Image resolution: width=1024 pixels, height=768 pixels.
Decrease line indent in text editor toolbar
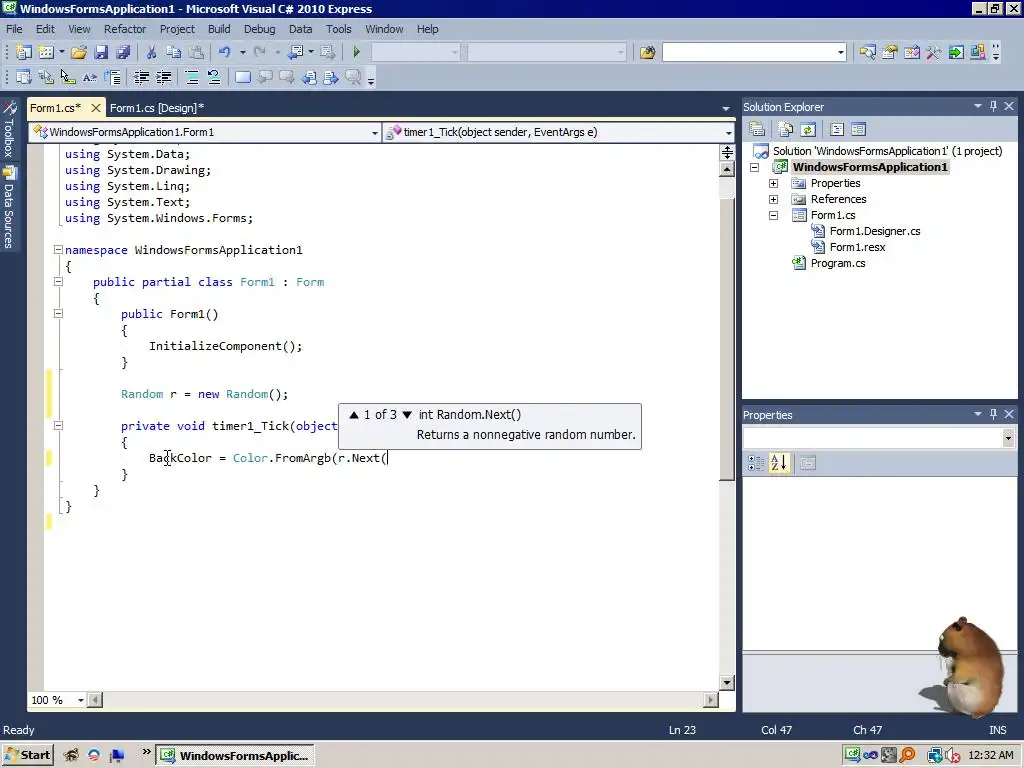(x=141, y=78)
